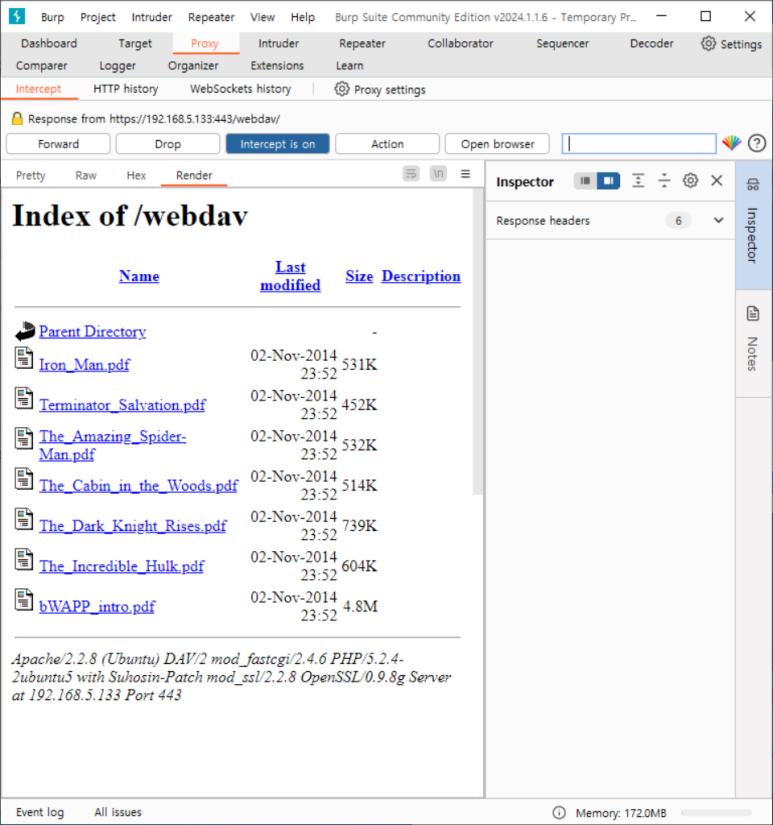Click file icon beside The_Amazing_Spider-Man.pdf

24,439
